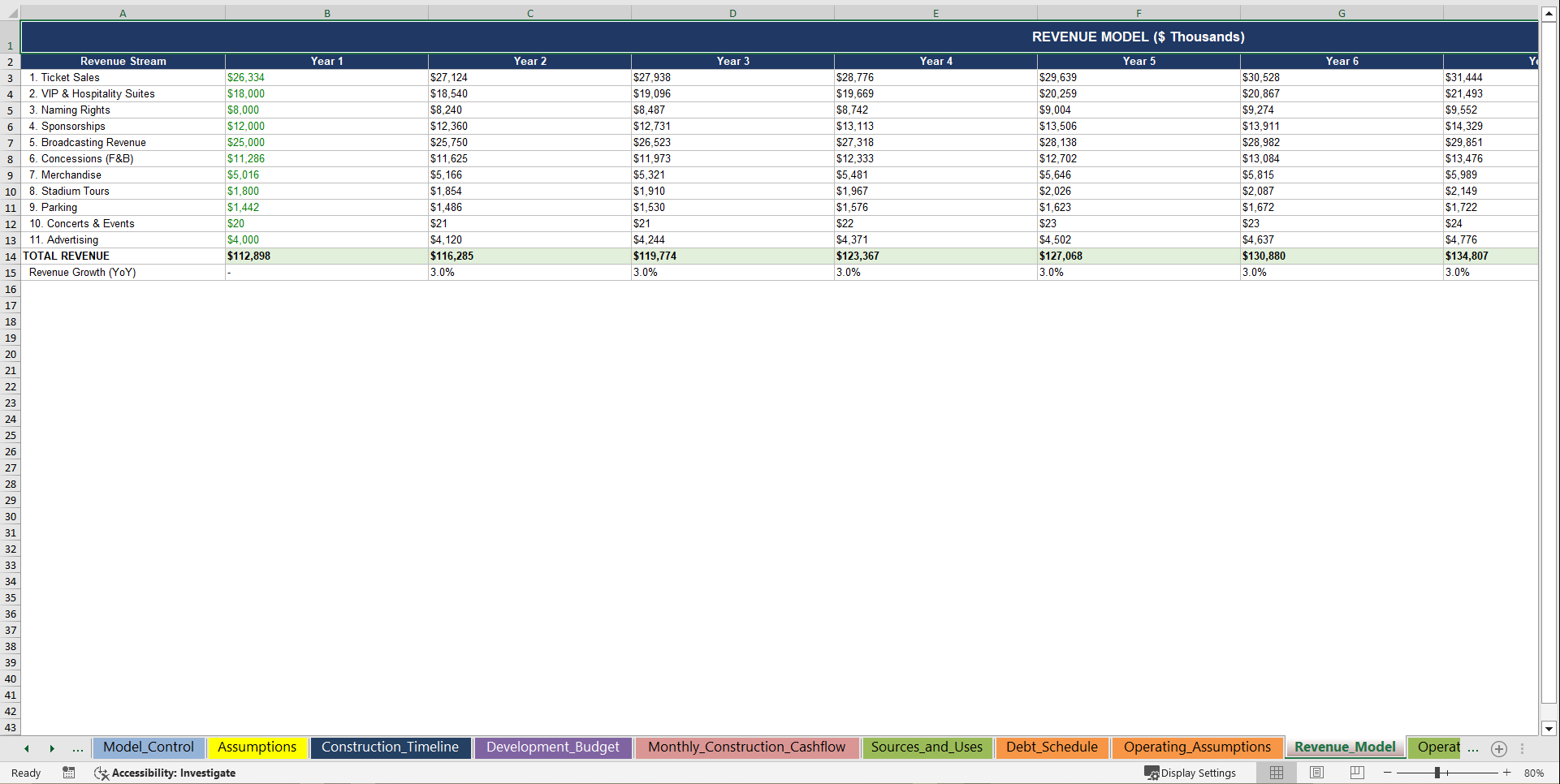Screen dimensions: 1560x784
Task: Open the hidden sheets list with the ellipsis
Action: (x=77, y=748)
